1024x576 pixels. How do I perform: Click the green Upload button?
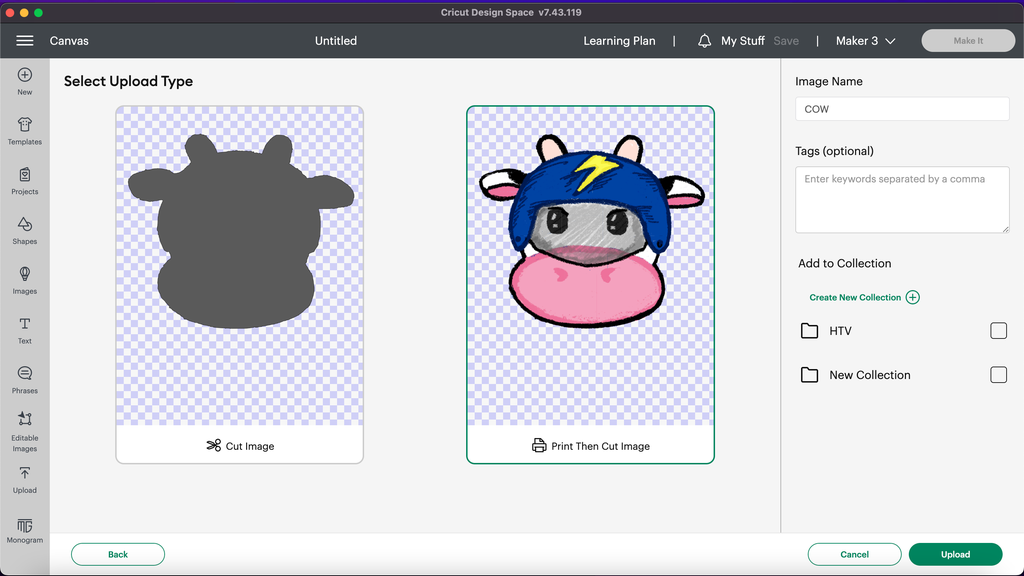[955, 554]
